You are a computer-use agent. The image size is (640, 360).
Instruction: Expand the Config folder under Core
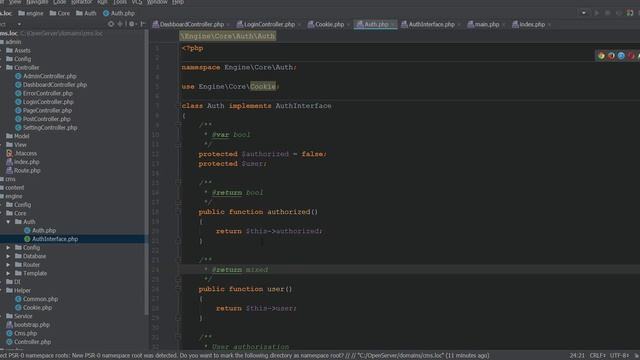click(8, 248)
